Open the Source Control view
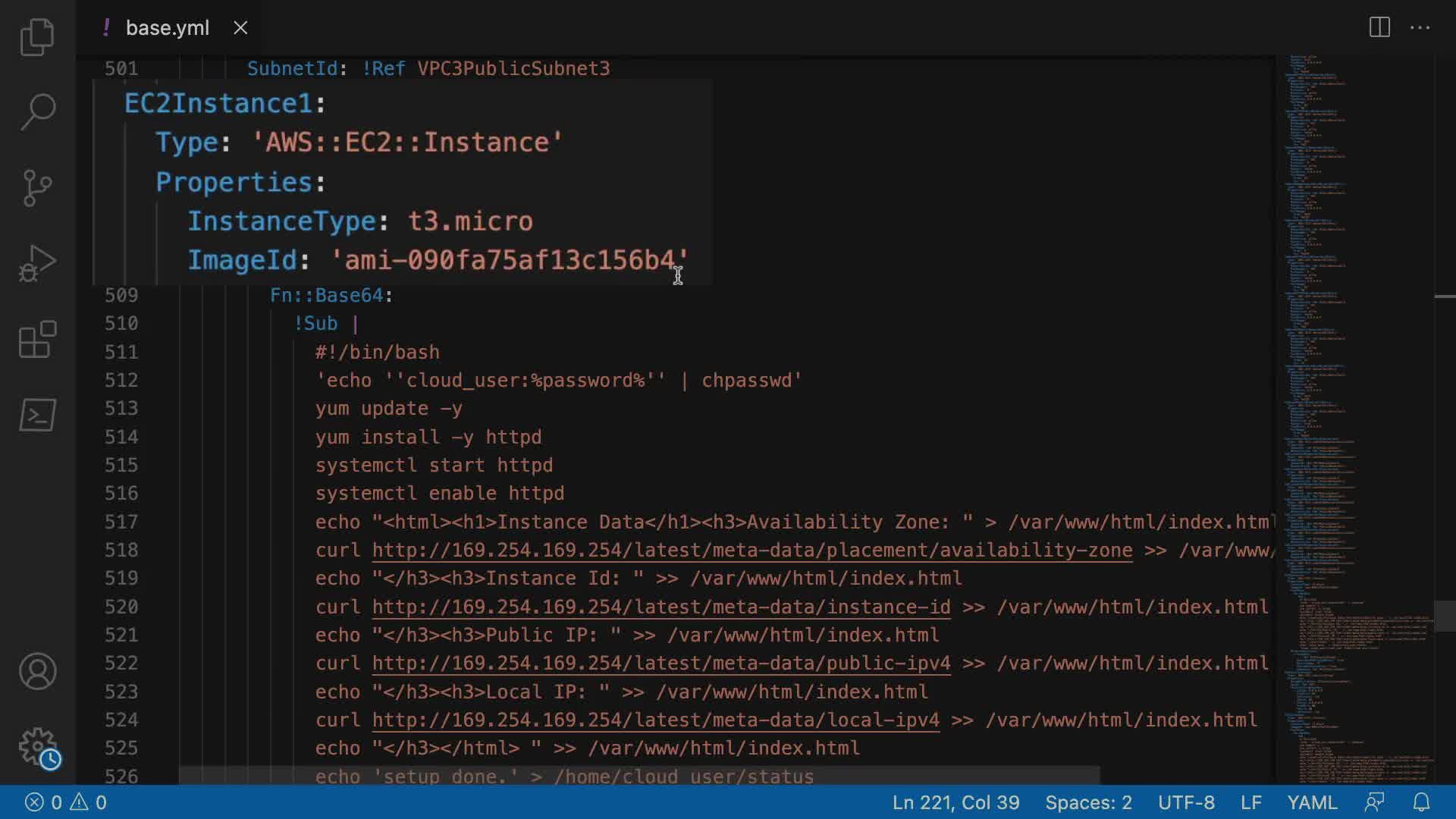 point(37,187)
